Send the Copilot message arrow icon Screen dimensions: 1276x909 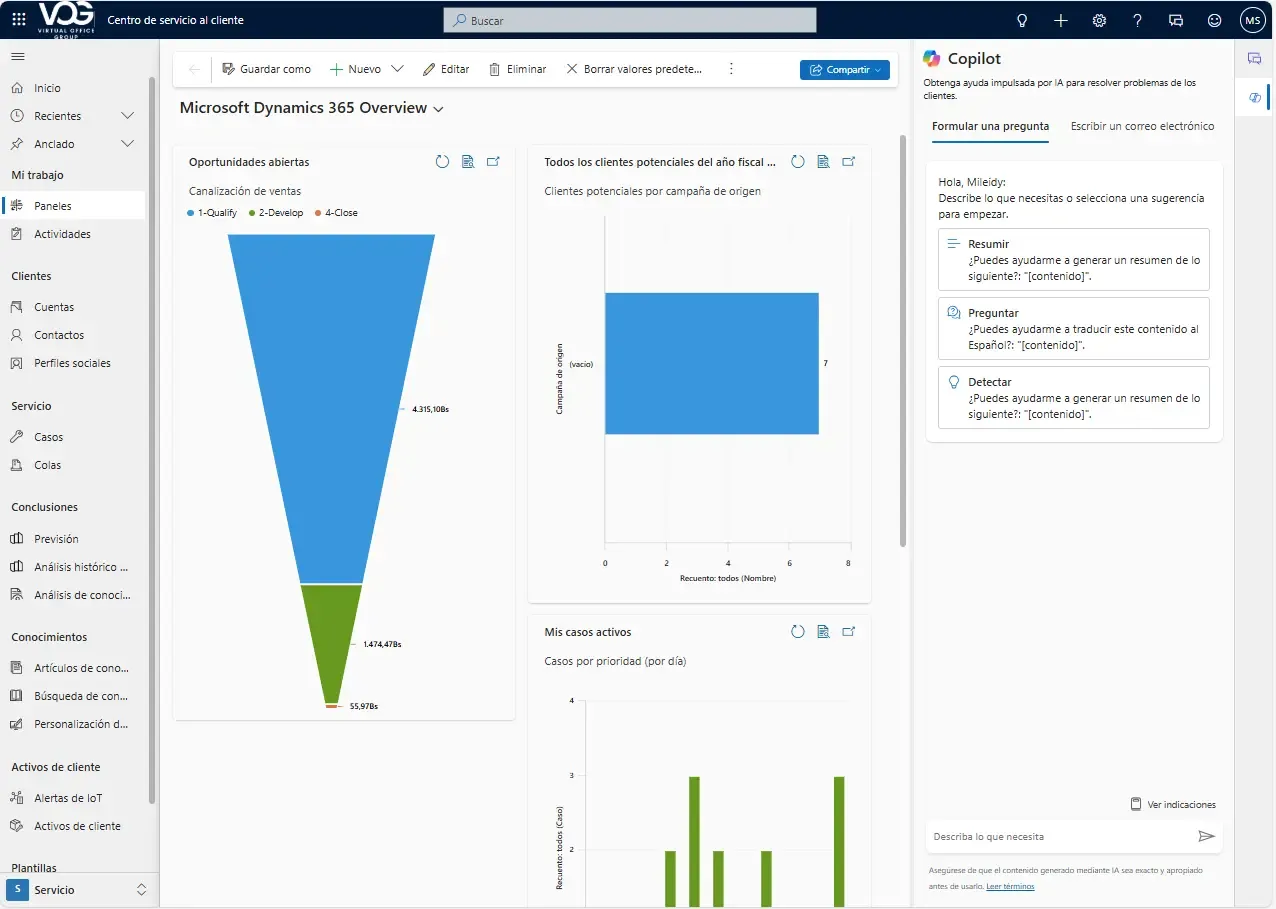(1206, 836)
